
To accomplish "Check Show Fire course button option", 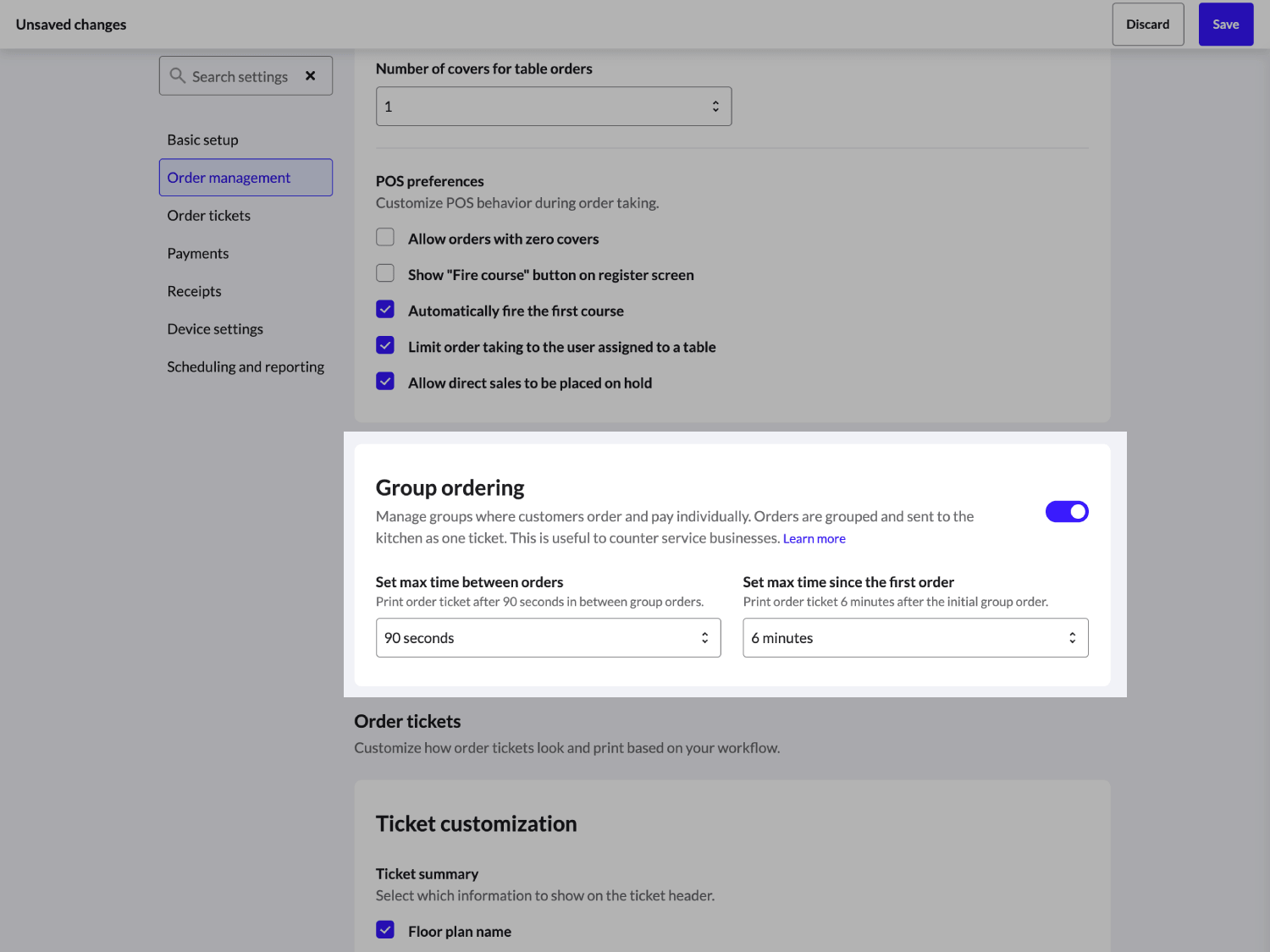I will tap(385, 273).
